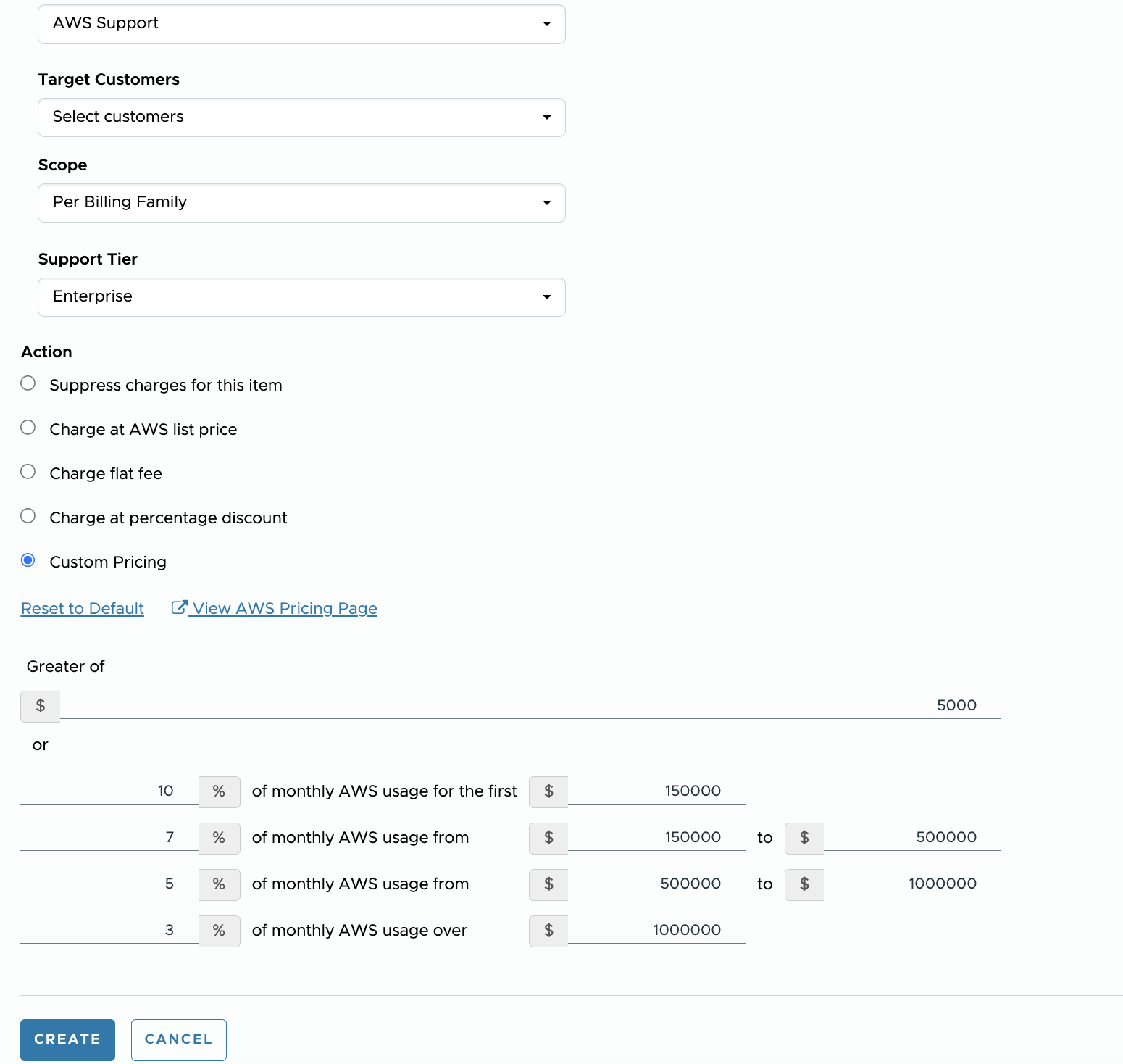Select Suppress charges for this item
This screenshot has height=1064, width=1123.
pyautogui.click(x=28, y=383)
